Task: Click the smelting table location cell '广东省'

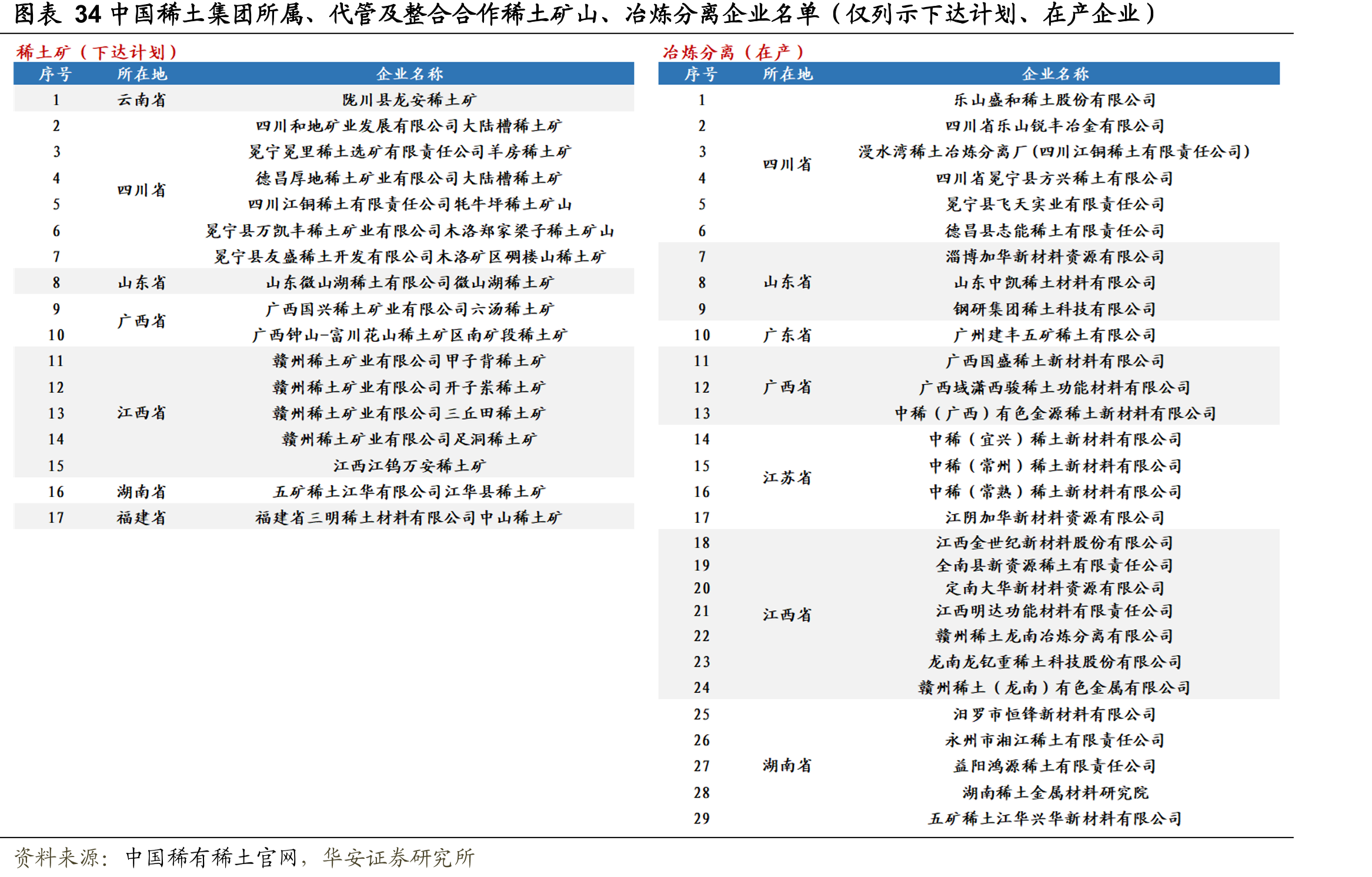Action: click(787, 335)
